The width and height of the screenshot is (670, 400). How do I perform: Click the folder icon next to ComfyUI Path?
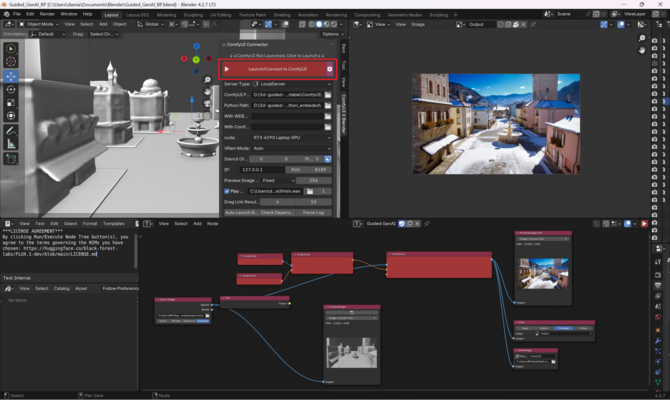329,93
